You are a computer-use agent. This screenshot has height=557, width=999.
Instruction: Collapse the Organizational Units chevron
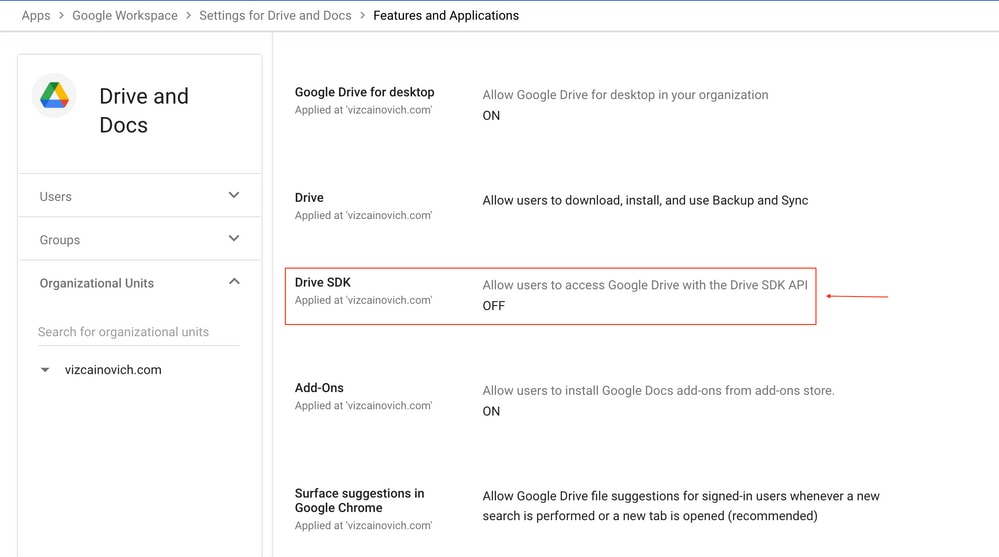(x=234, y=282)
